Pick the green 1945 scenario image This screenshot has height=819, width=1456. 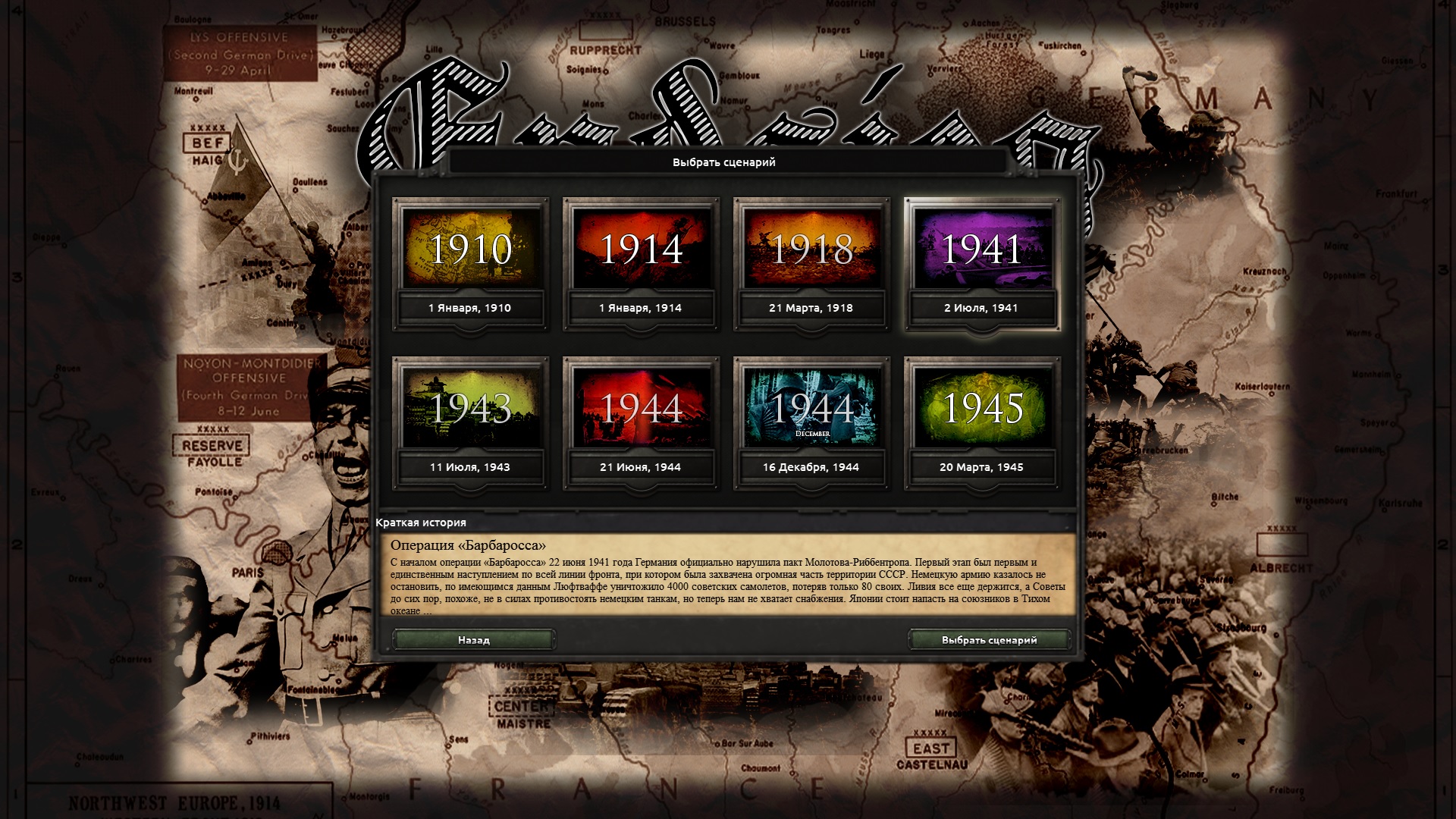click(x=981, y=408)
